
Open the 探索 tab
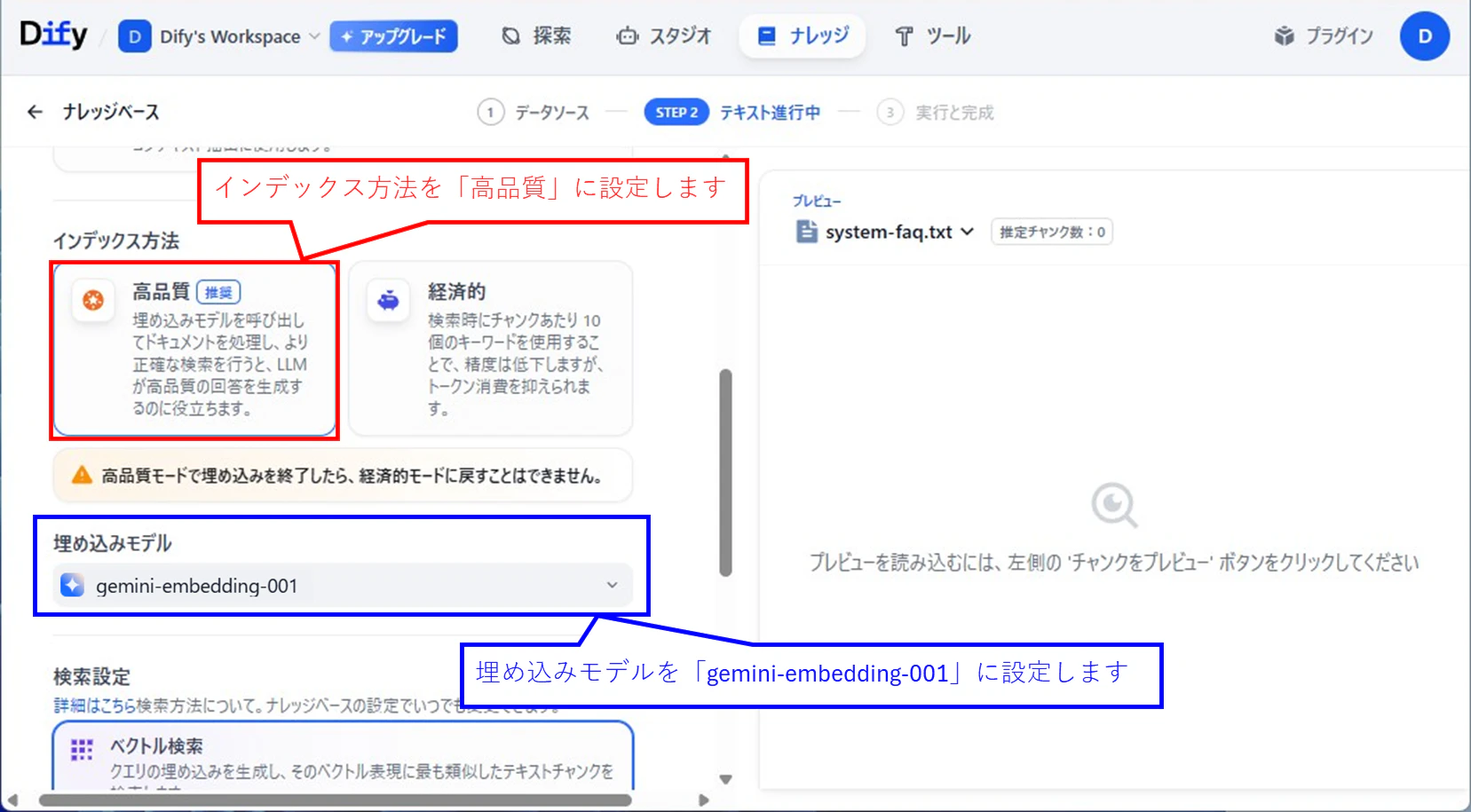[536, 35]
